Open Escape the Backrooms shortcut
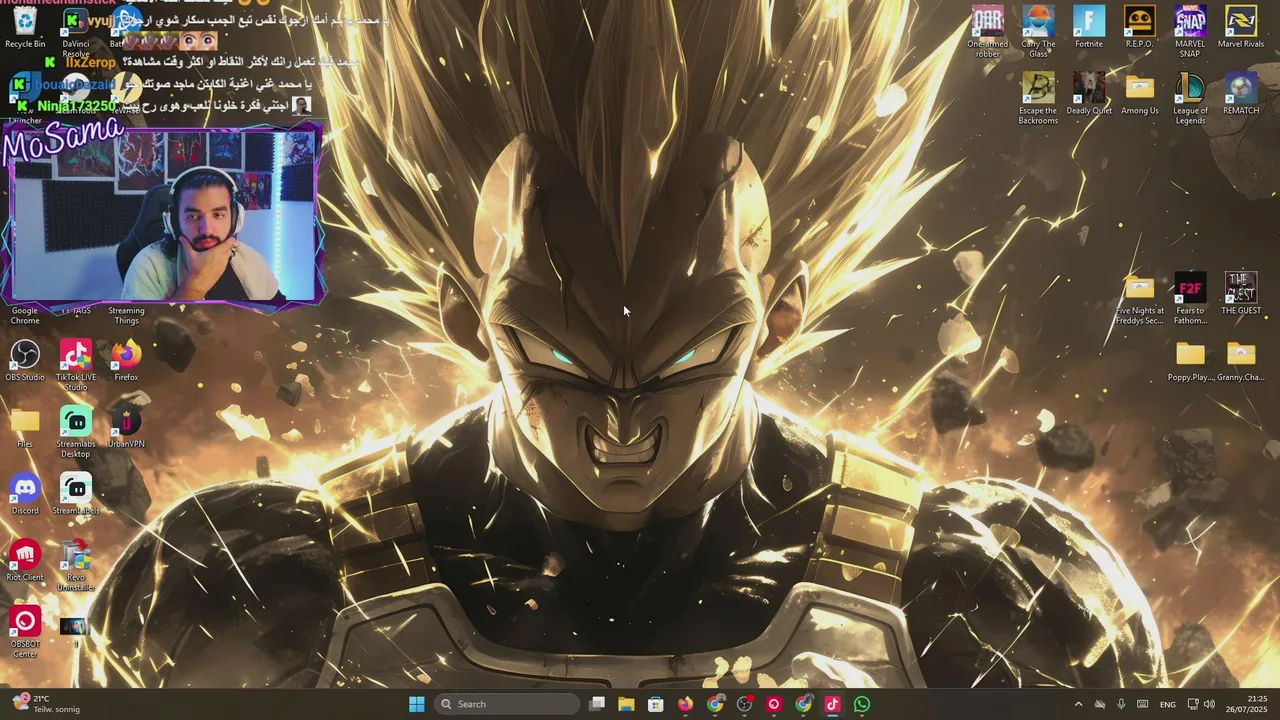Image resolution: width=1280 pixels, height=720 pixels. pyautogui.click(x=1038, y=99)
